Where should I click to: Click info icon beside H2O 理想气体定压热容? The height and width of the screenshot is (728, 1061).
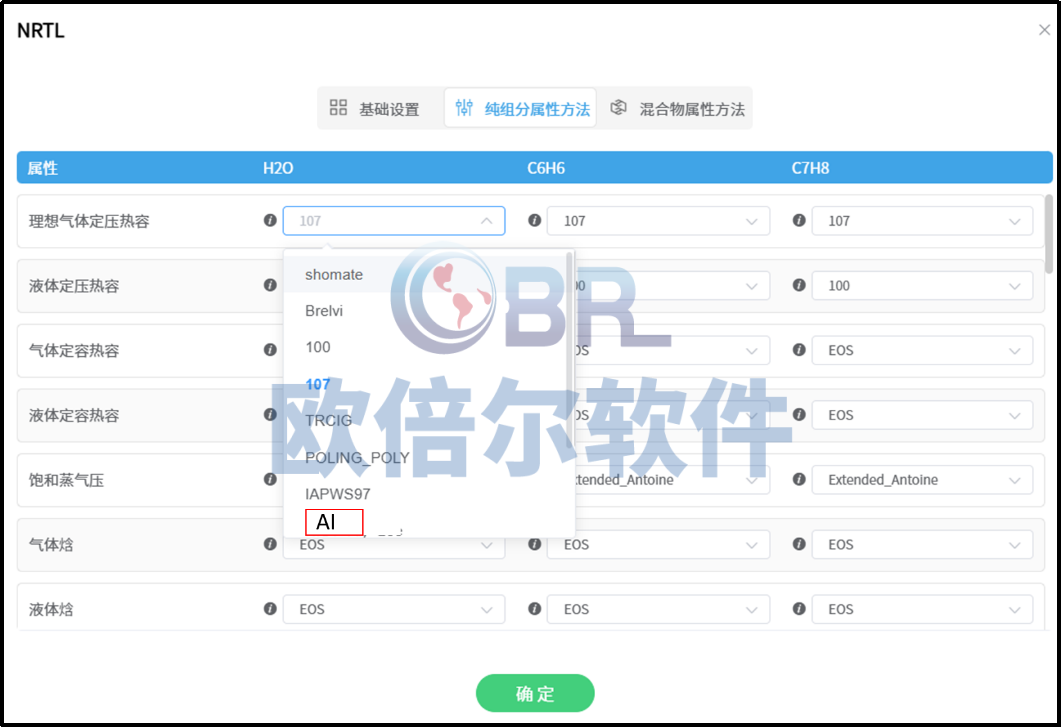pyautogui.click(x=270, y=220)
